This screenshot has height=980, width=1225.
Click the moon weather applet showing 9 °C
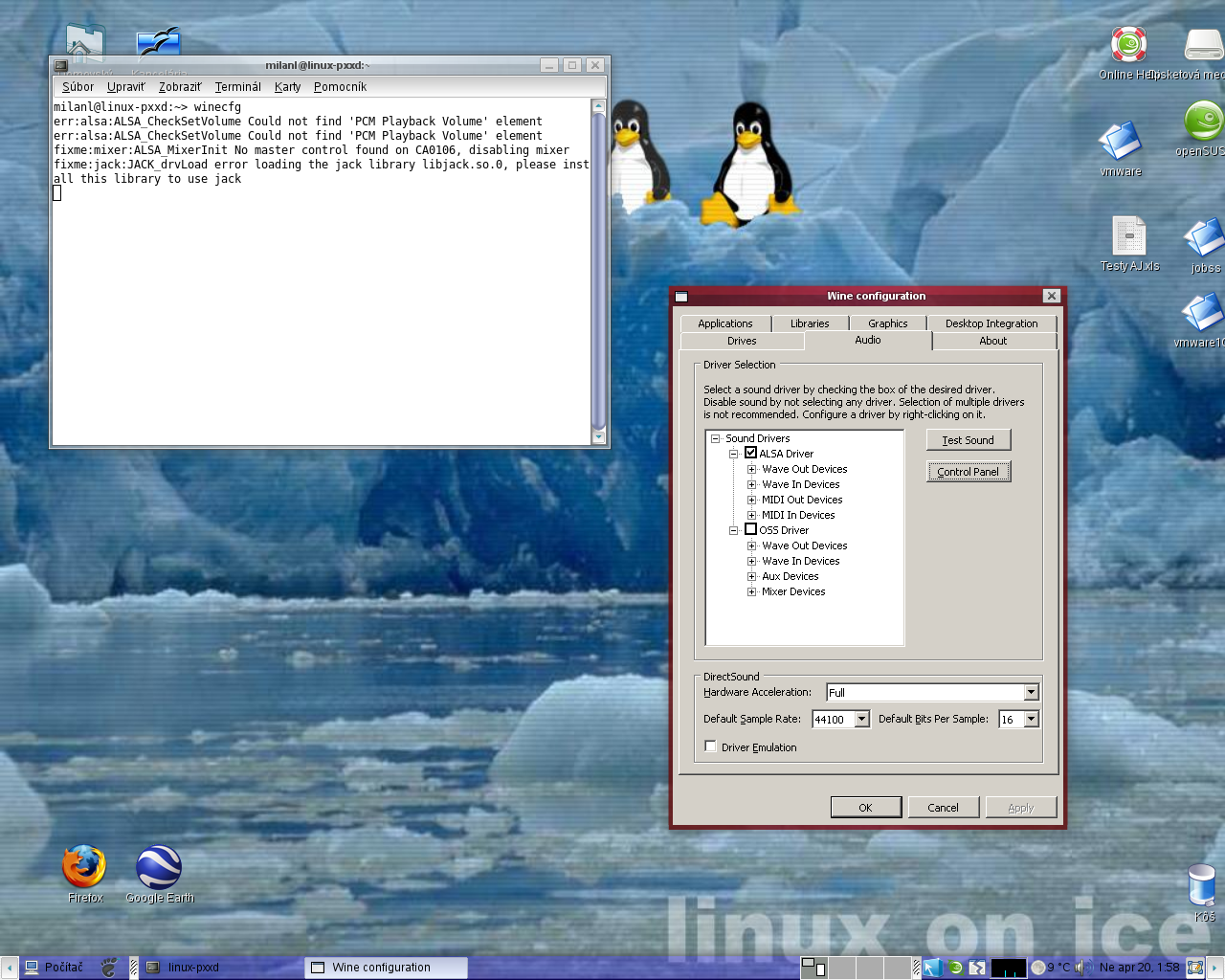pyautogui.click(x=1051, y=968)
